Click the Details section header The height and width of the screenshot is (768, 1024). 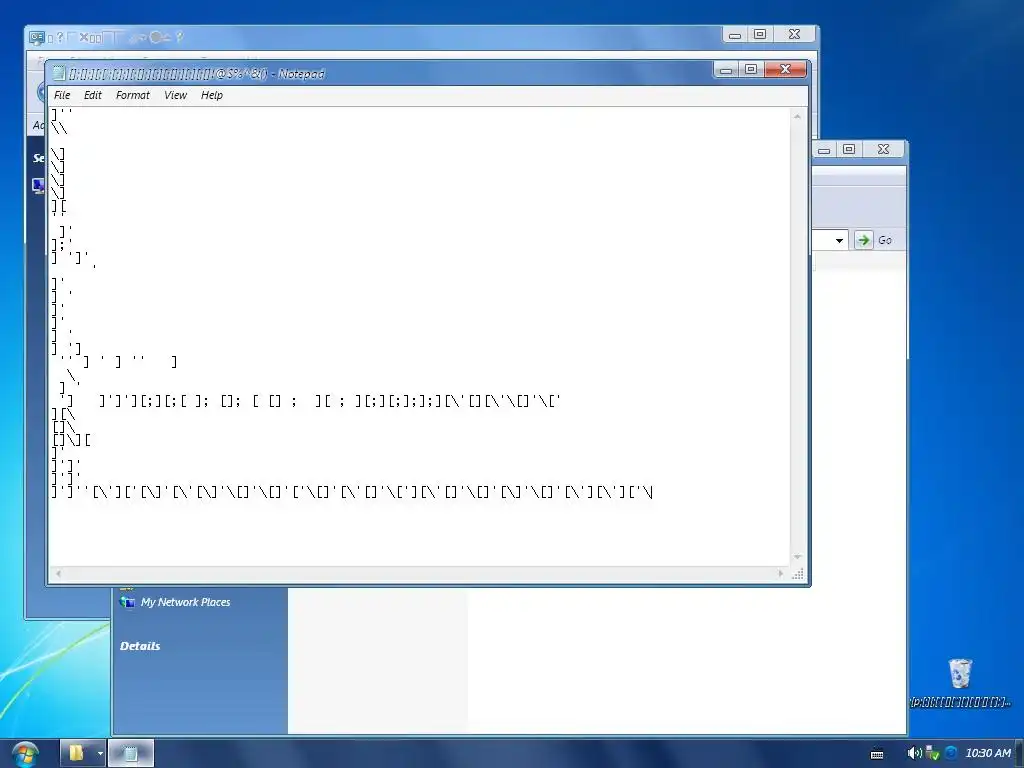point(140,646)
